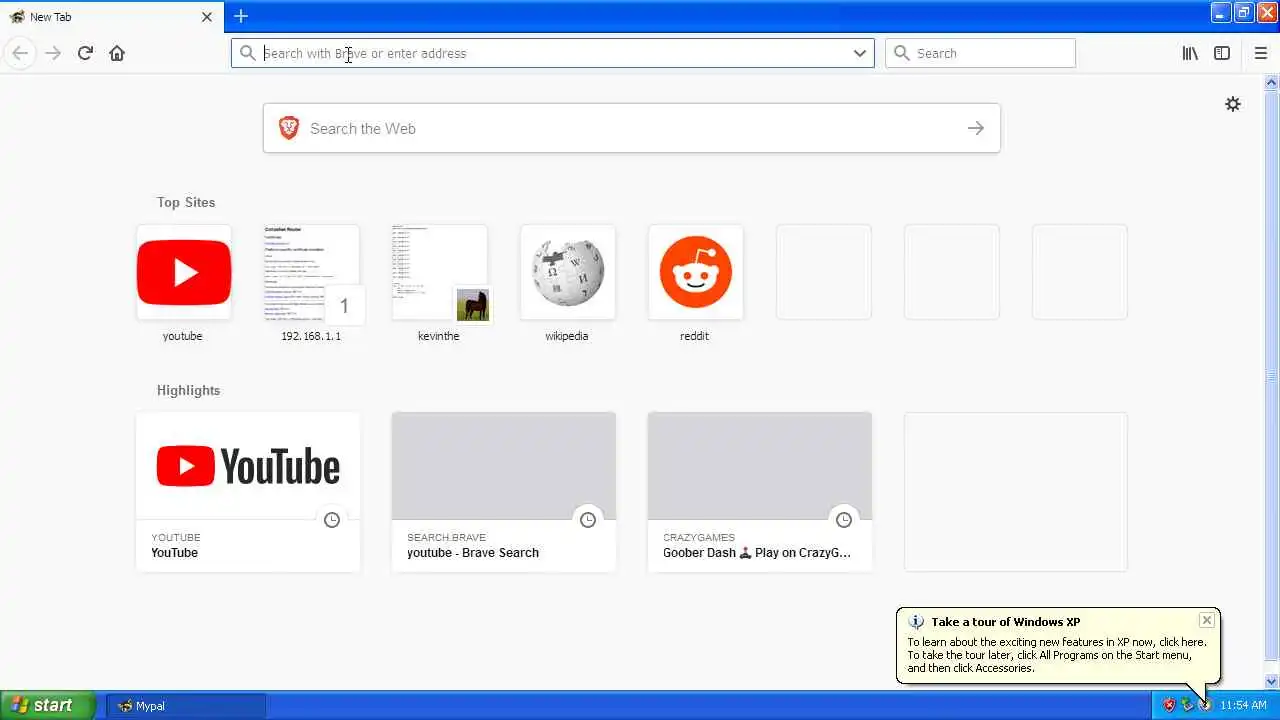Submit the web search with the arrow button

tap(976, 128)
